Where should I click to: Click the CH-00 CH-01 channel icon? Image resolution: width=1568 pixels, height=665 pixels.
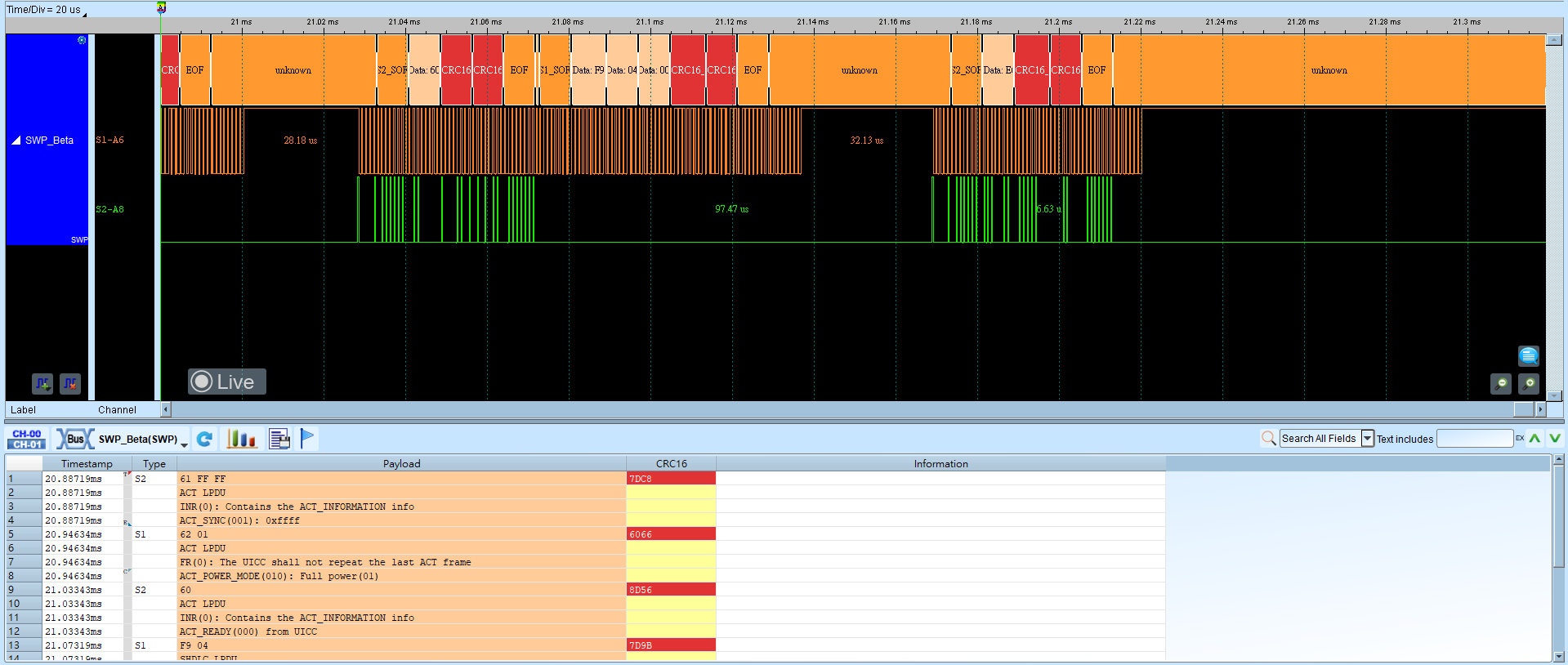click(x=27, y=440)
